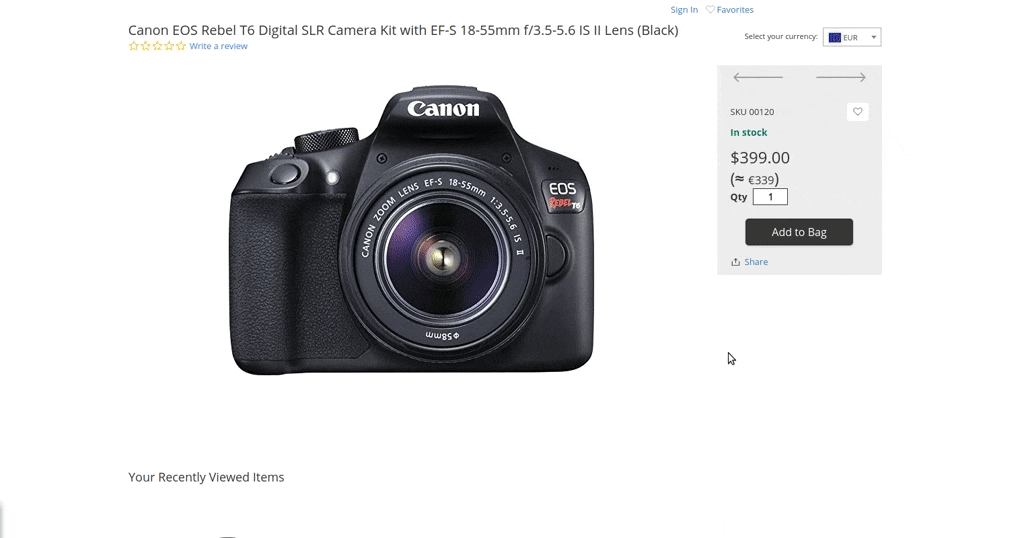
Task: Click the Share link text
Action: click(x=756, y=262)
